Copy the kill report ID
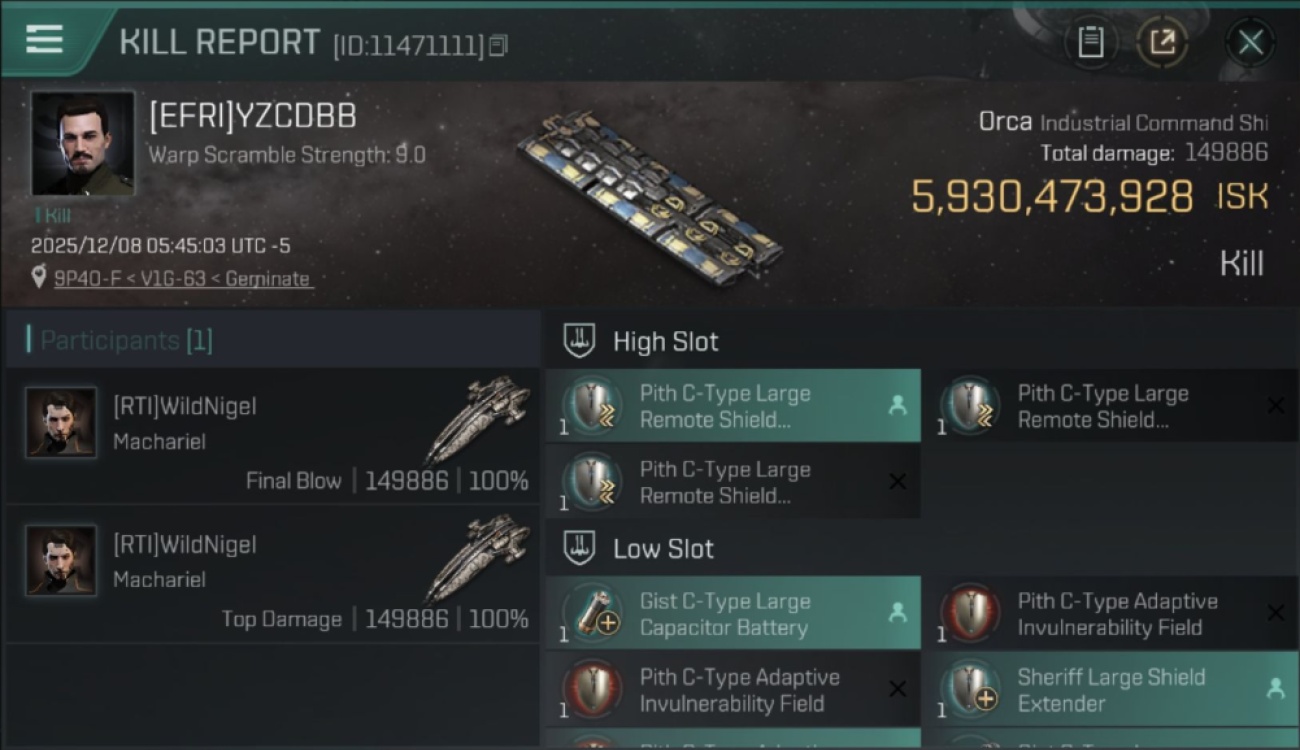Viewport: 1300px width, 750px height. [x=499, y=45]
